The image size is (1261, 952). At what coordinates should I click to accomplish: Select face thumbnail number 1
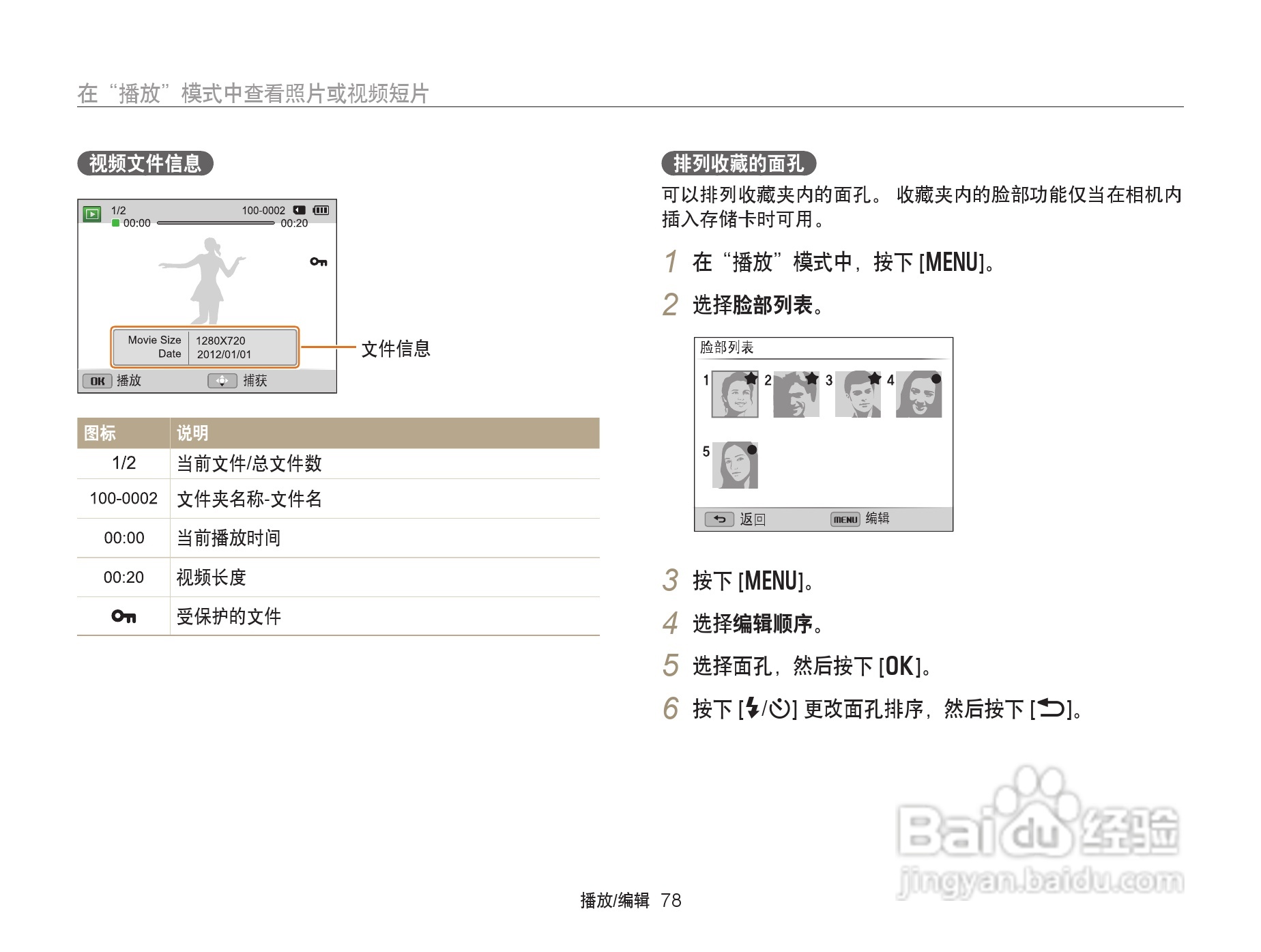735,394
